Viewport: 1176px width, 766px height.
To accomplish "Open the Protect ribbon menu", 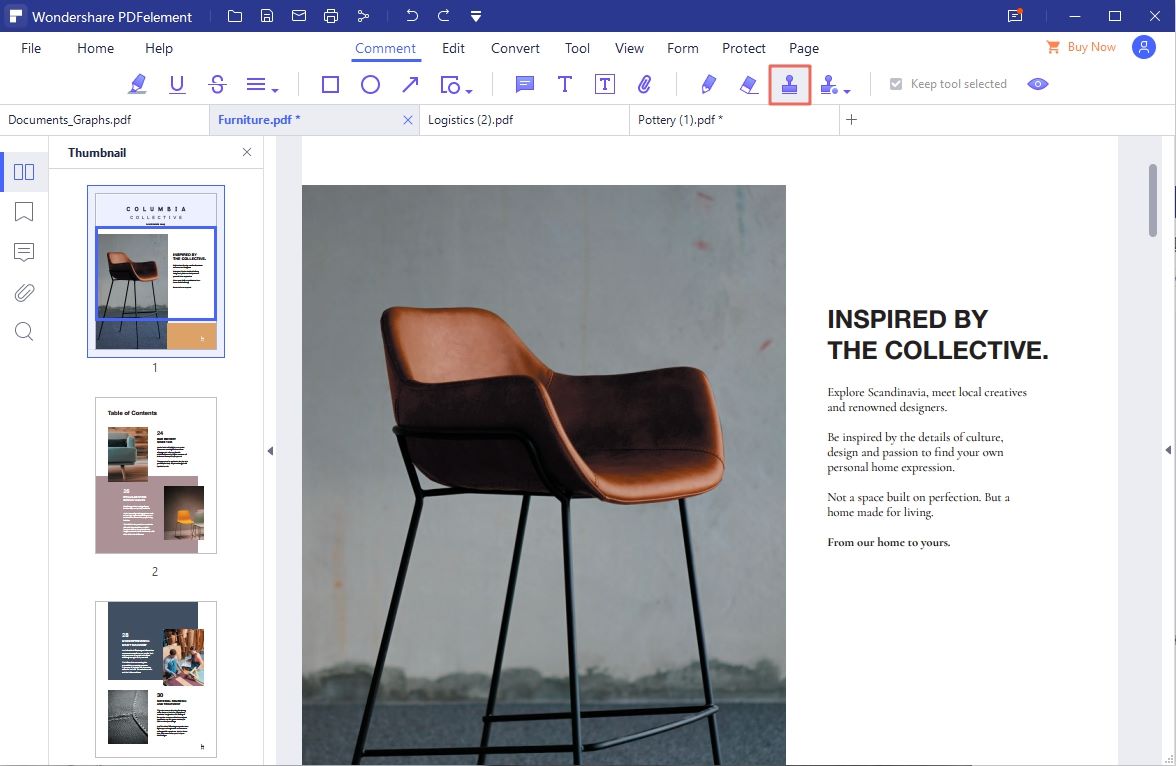I will [744, 48].
